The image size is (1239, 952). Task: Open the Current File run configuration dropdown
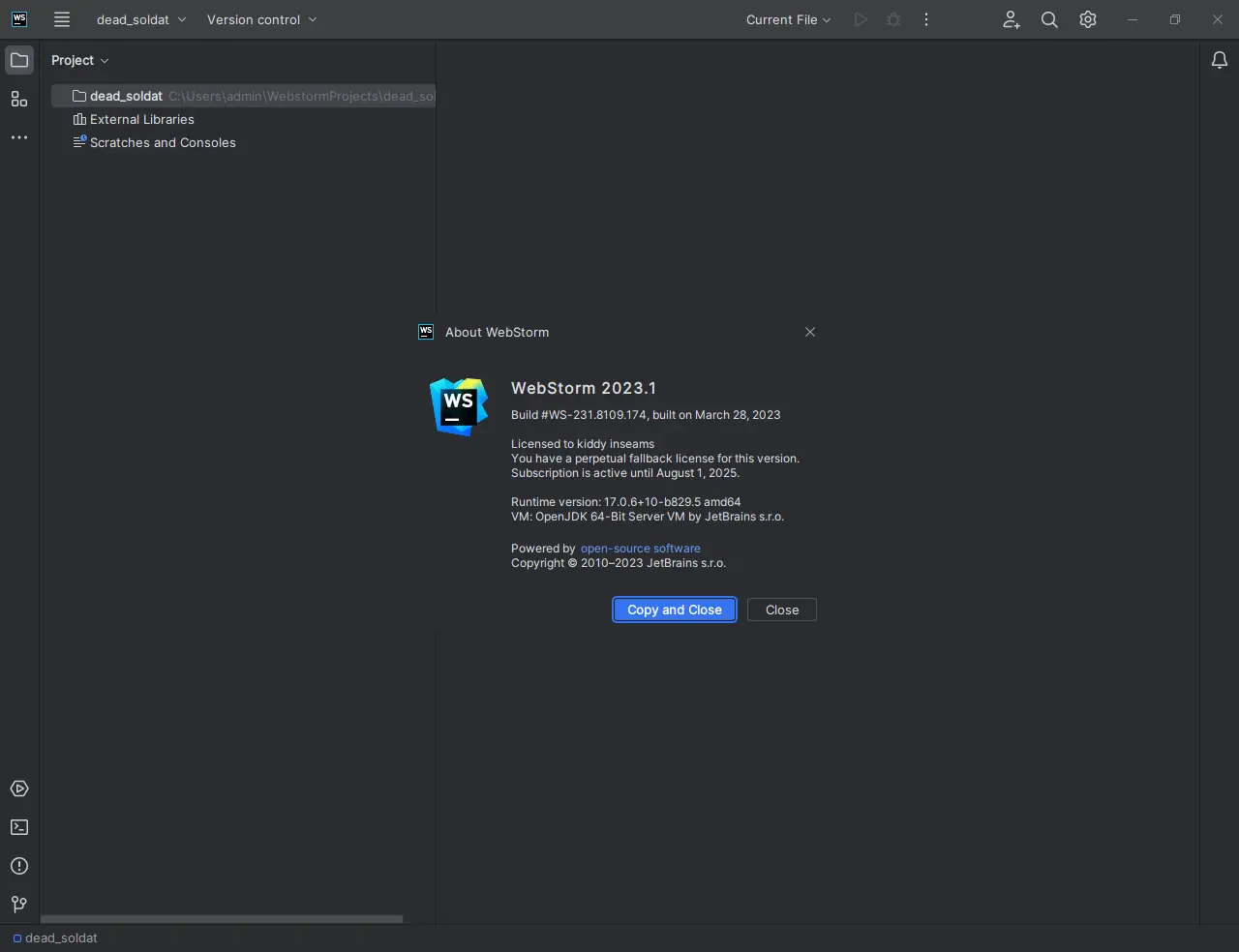pyautogui.click(x=788, y=19)
